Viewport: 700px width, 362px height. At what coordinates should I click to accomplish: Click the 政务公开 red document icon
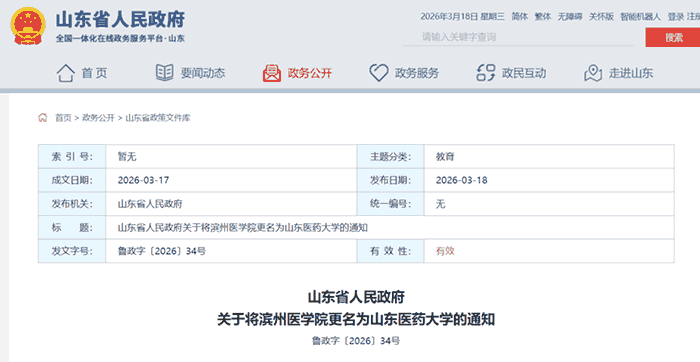(272, 73)
